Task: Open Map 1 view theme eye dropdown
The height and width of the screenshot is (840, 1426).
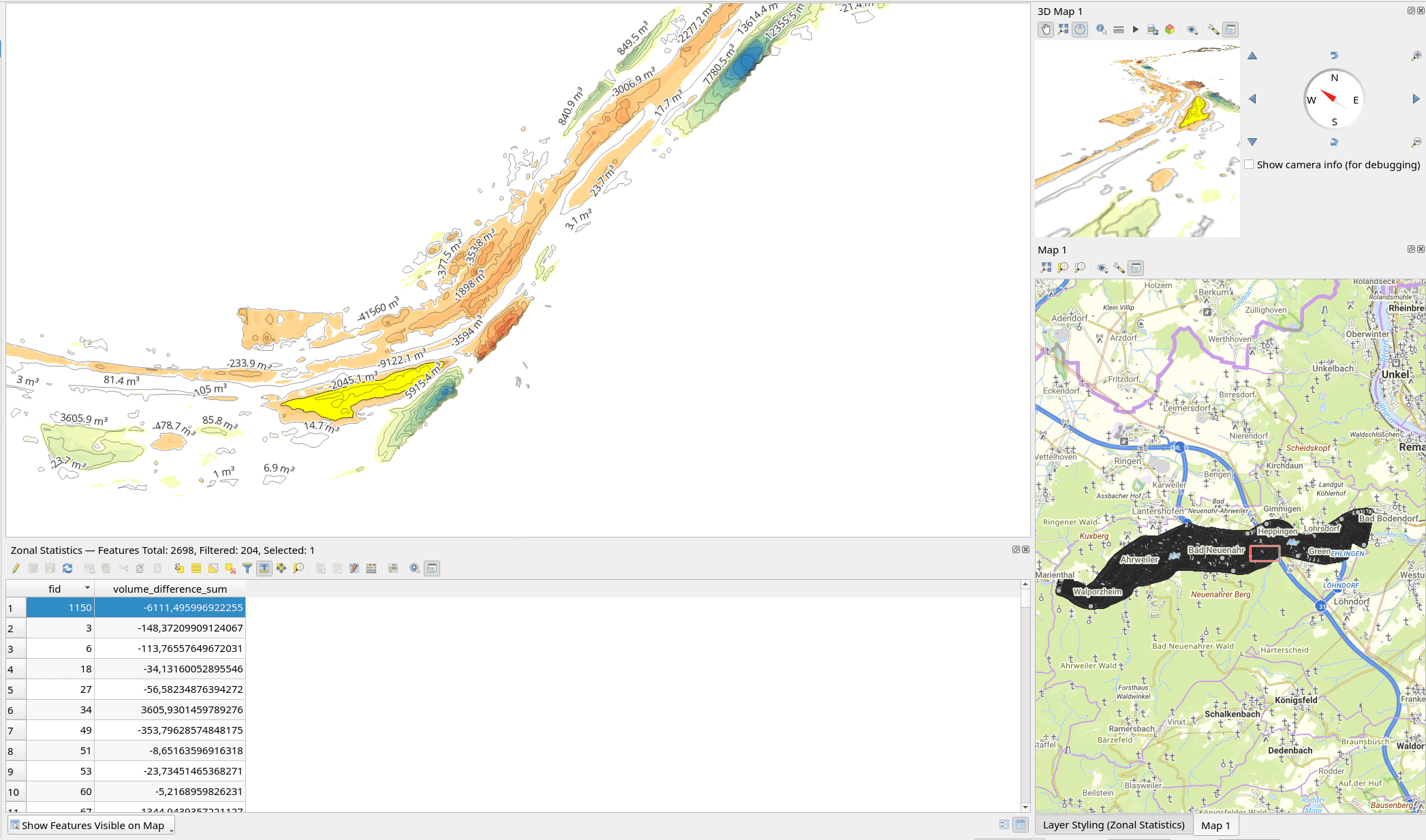Action: 1102,268
